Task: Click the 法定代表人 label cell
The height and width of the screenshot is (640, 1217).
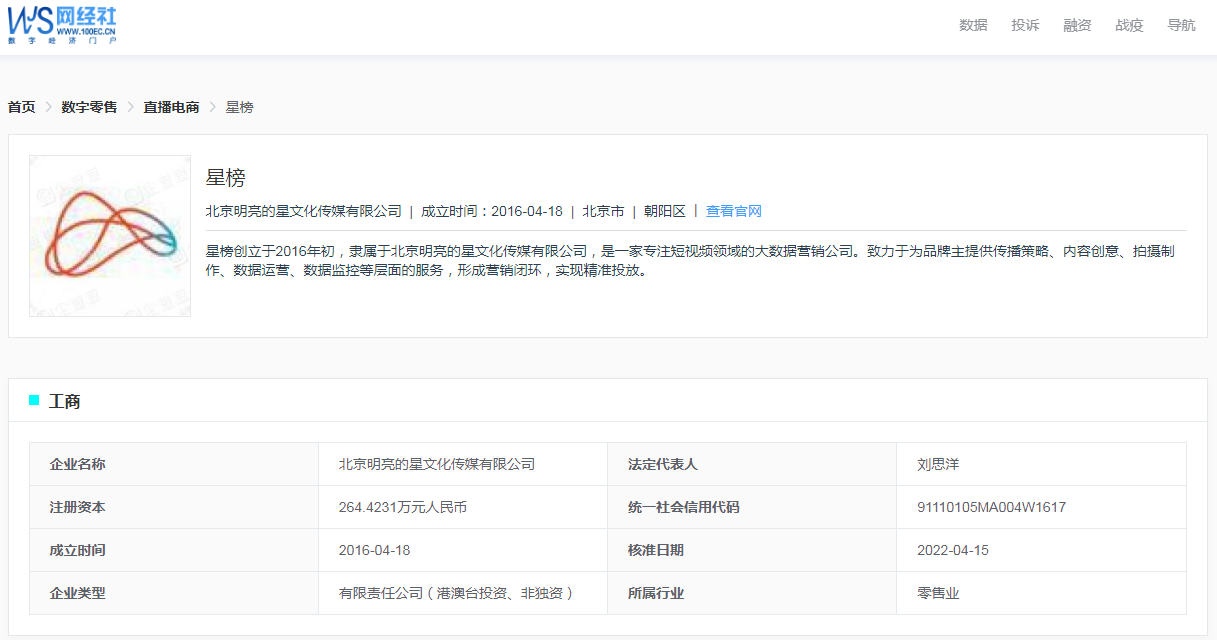Action: [752, 464]
